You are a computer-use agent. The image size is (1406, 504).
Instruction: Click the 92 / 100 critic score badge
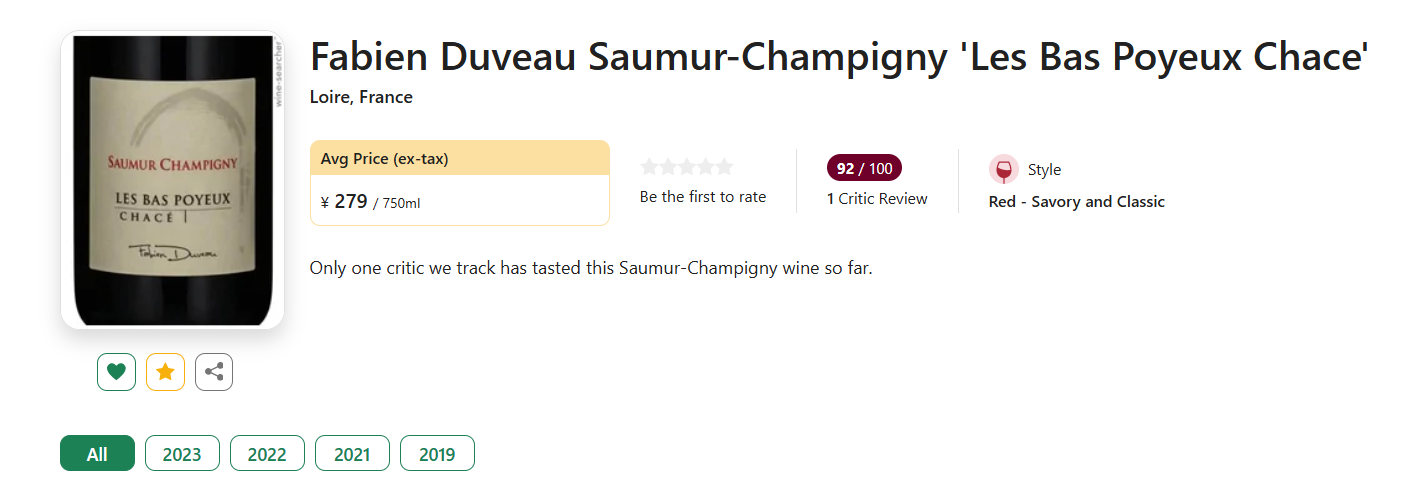864,168
